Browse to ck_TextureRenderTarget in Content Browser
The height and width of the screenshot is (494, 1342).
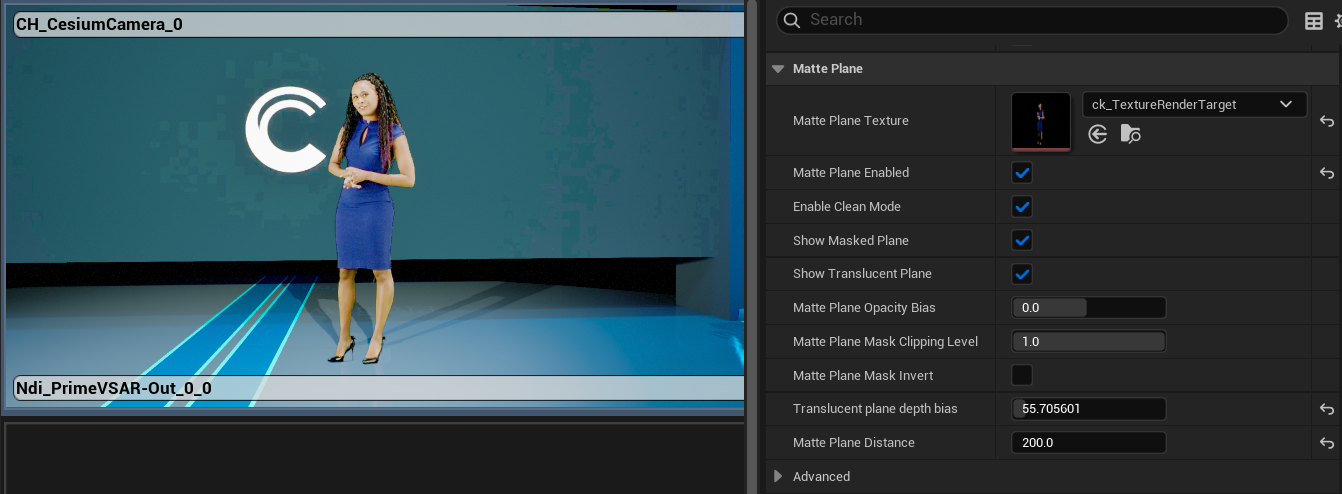tap(1131, 134)
